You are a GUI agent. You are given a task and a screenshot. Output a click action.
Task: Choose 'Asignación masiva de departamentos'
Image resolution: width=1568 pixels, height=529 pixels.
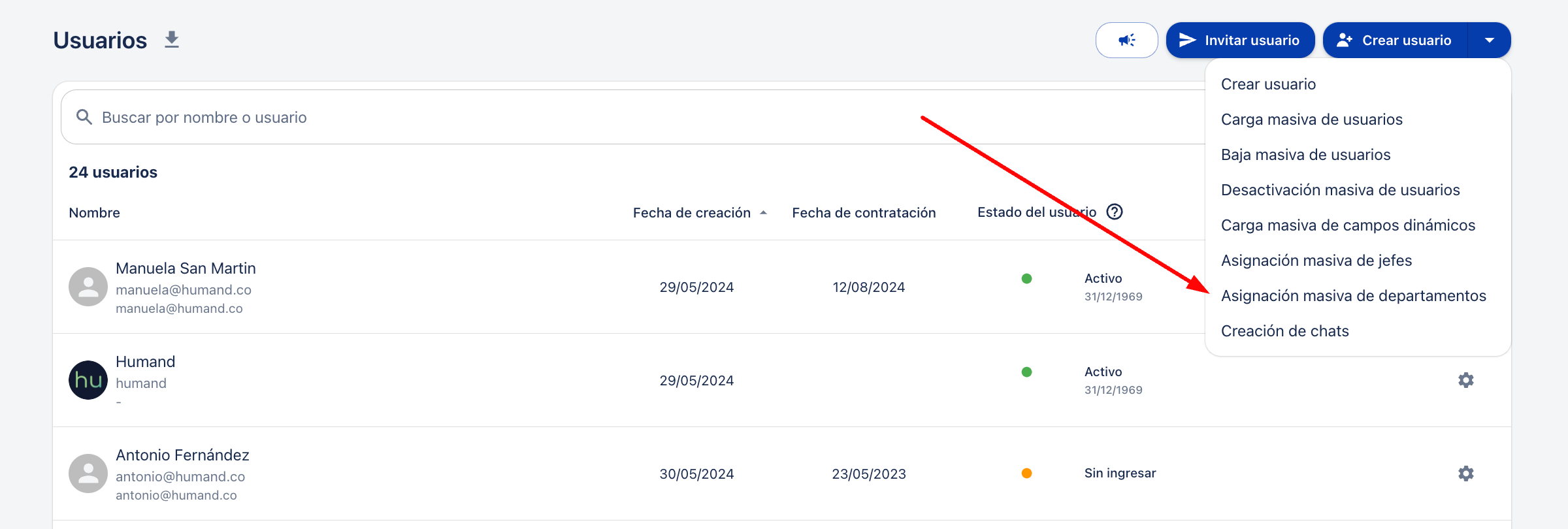[x=1353, y=296]
